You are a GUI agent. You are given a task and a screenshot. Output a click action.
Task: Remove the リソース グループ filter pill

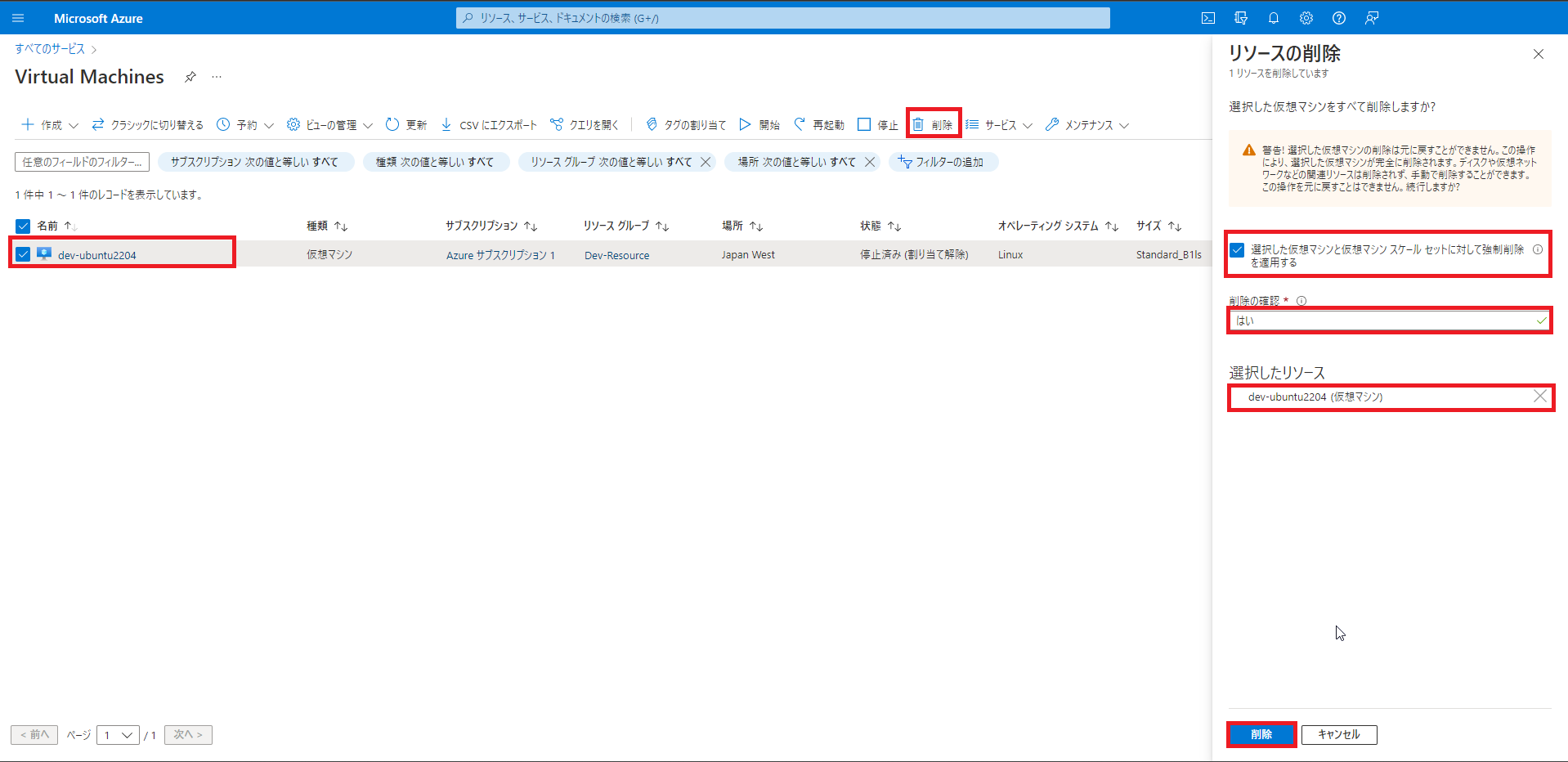coord(706,162)
